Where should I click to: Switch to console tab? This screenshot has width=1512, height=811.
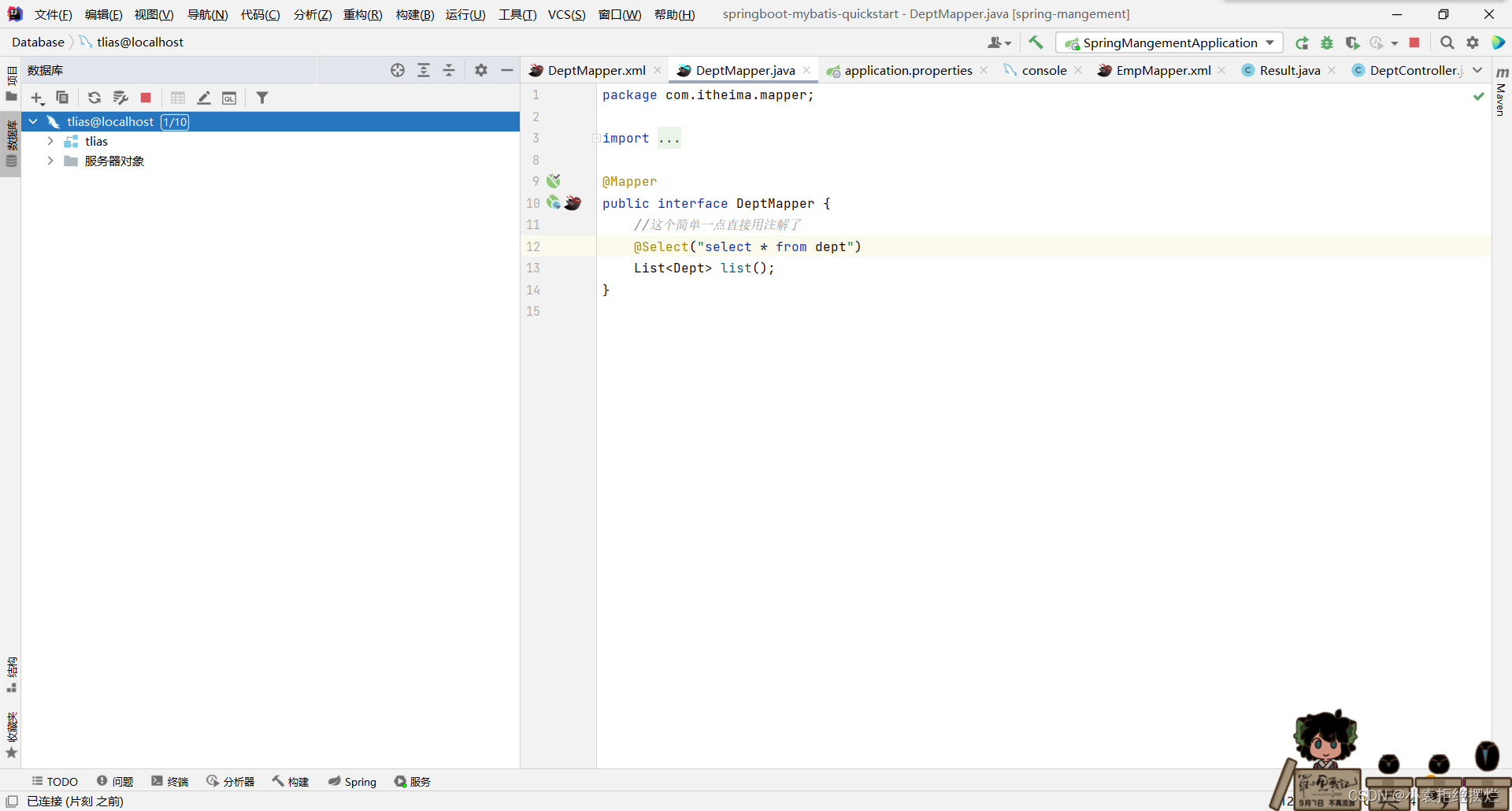pos(1043,70)
